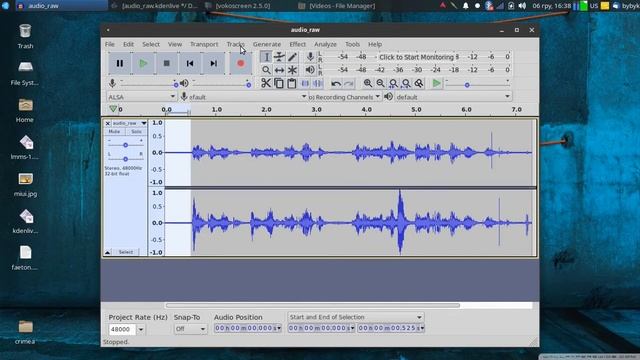This screenshot has height=360, width=640.
Task: Choose the Time Shift tool
Action: [279, 70]
